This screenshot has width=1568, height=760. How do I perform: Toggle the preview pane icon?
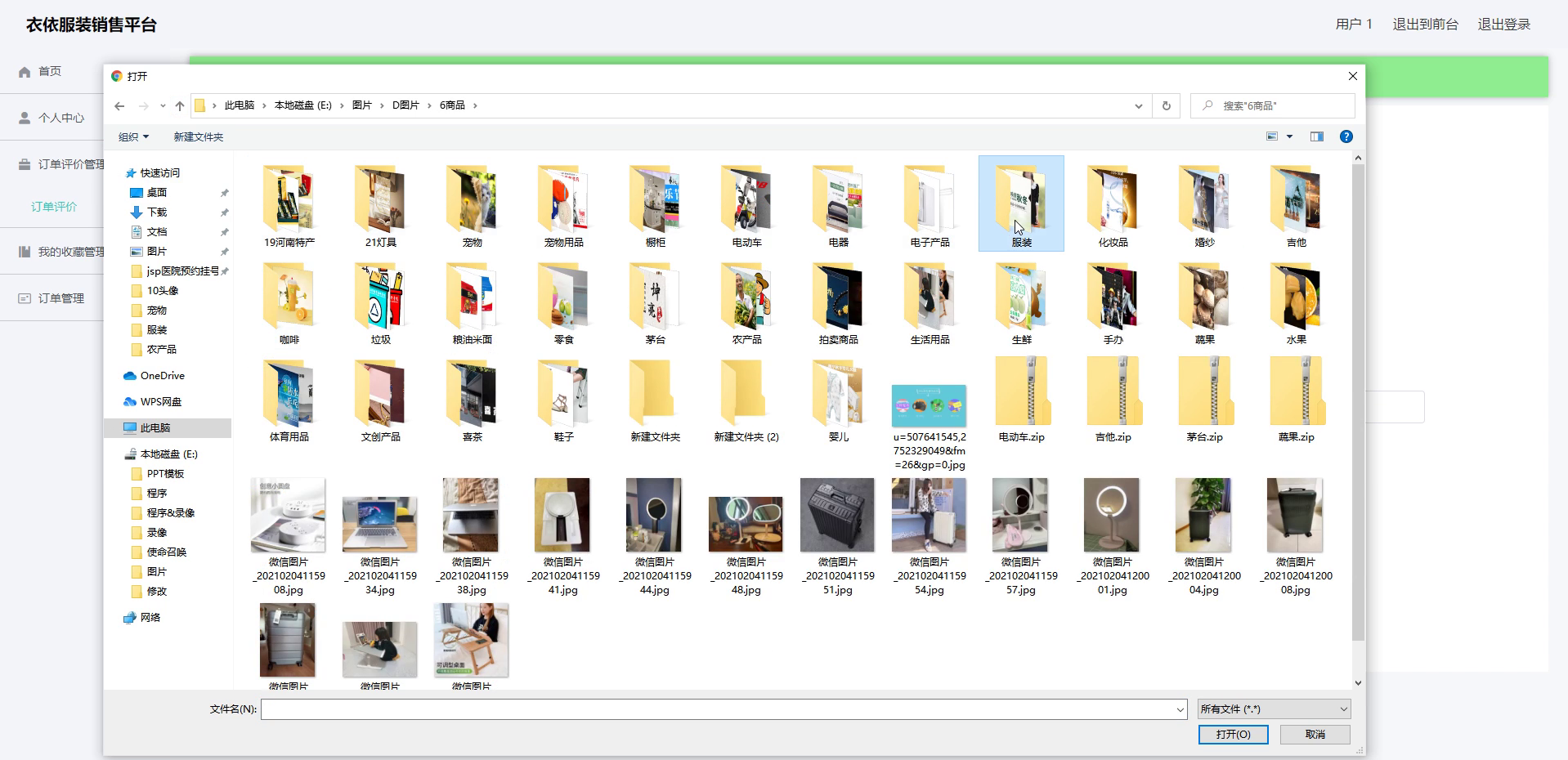(x=1317, y=136)
